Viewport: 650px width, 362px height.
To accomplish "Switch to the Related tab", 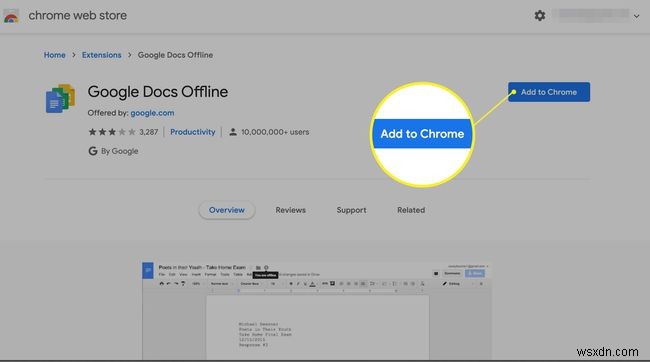I will pos(411,210).
